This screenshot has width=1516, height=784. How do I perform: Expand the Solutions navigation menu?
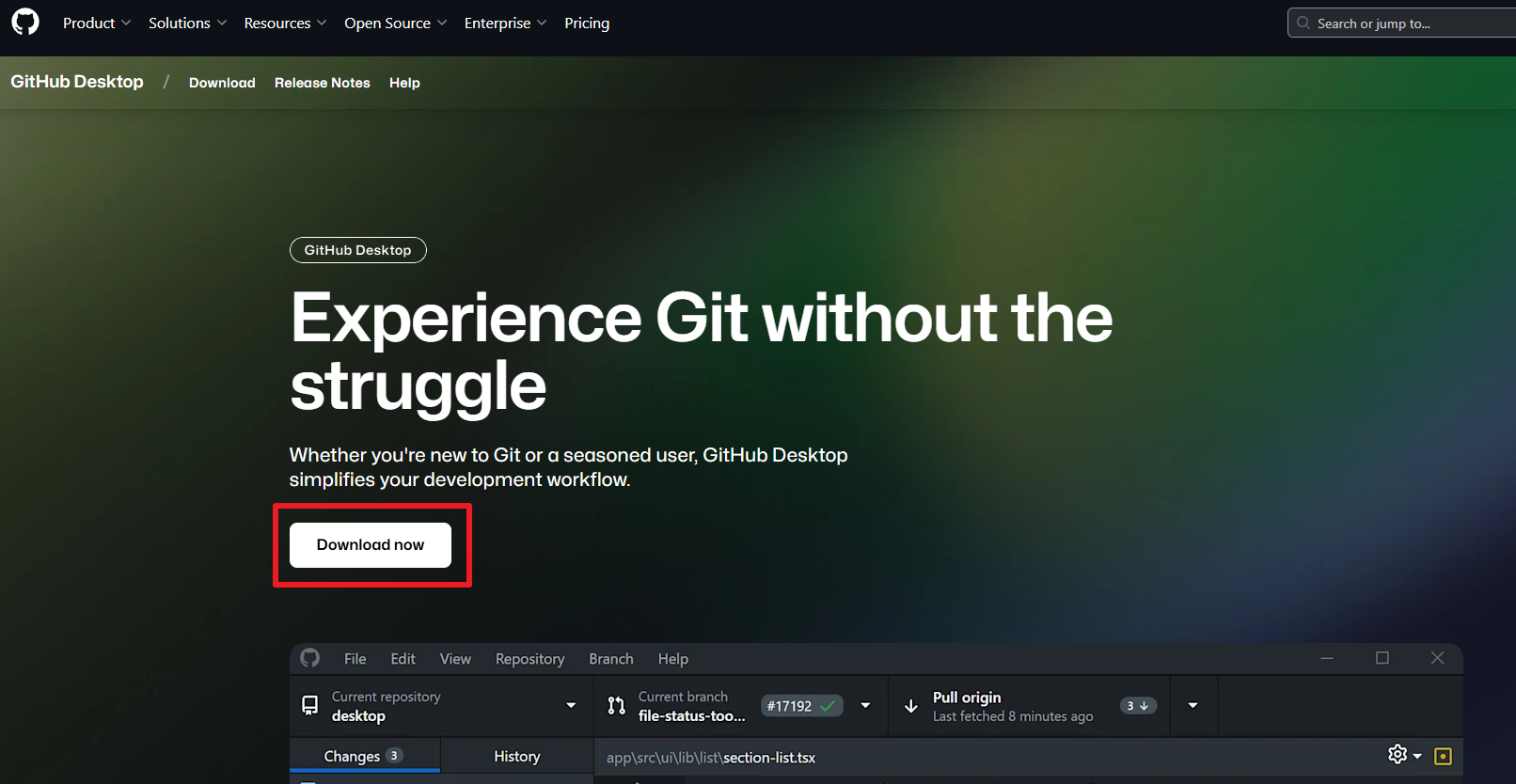187,23
